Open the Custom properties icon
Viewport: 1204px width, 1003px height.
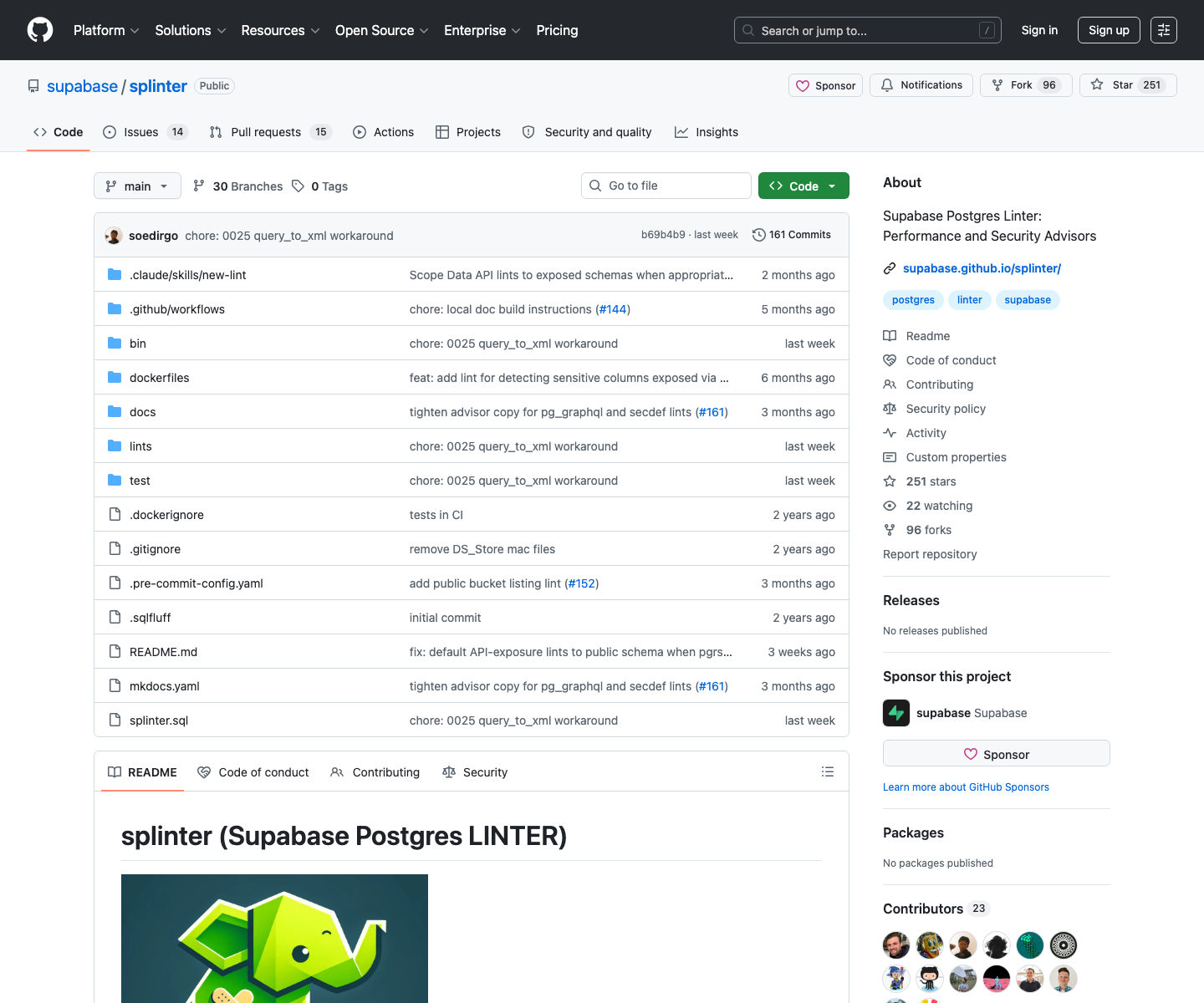(x=890, y=457)
